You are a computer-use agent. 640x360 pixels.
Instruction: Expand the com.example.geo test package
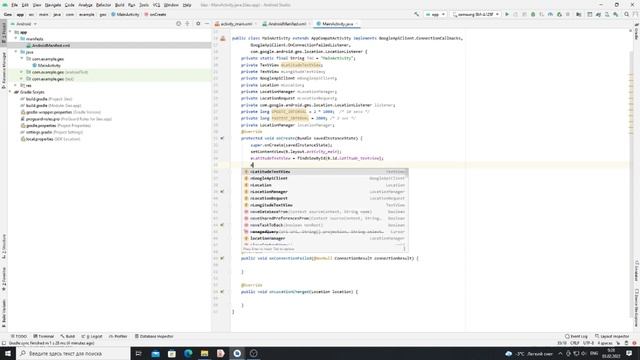coord(22,78)
